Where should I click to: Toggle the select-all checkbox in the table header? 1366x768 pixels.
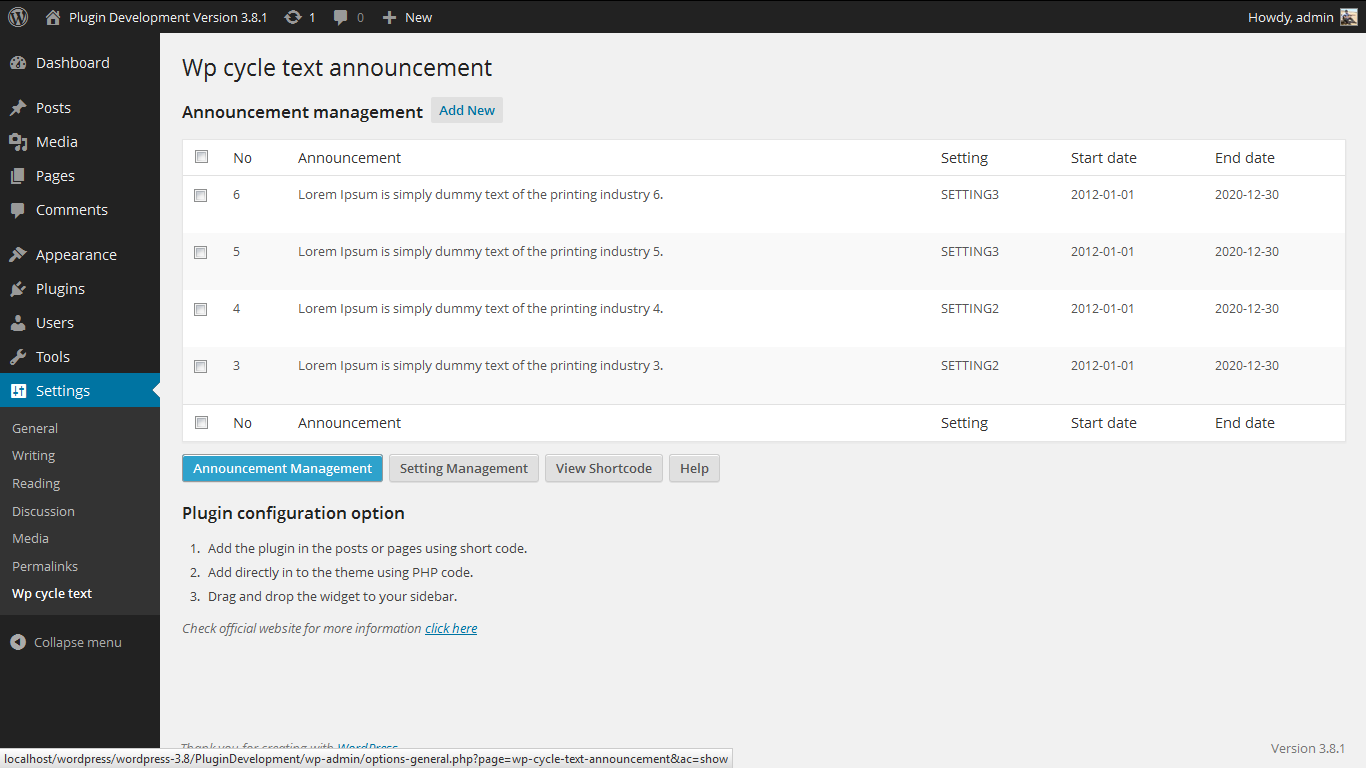[x=201, y=157]
